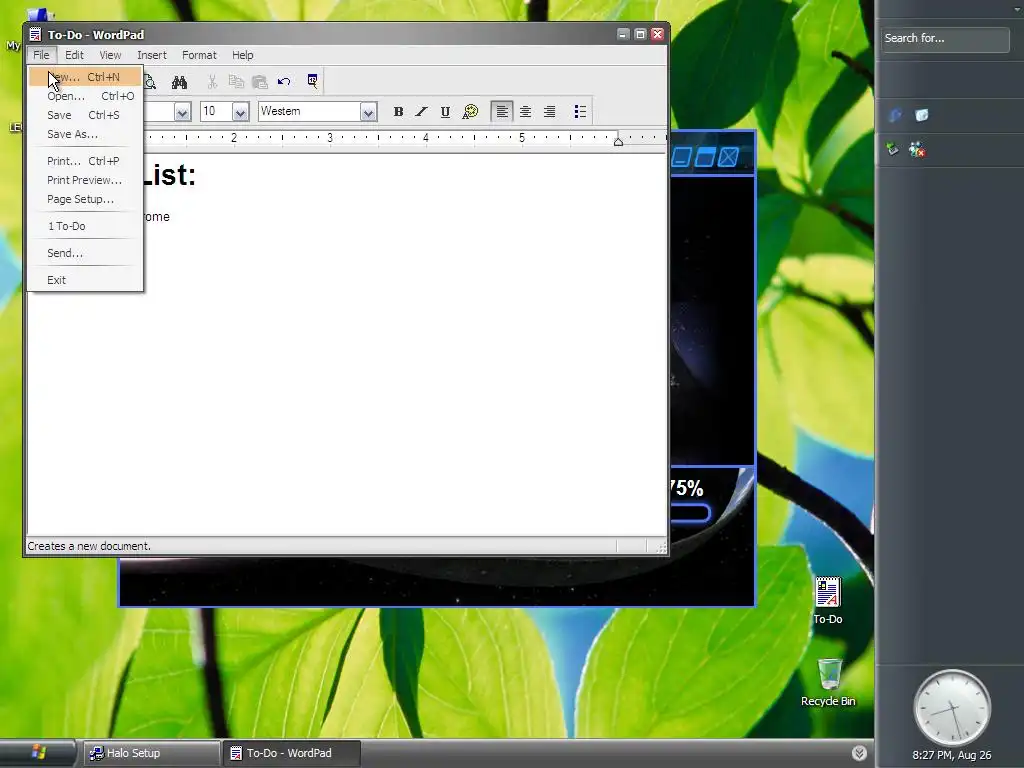
Task: Choose Print Preview... from the File menu
Action: [85, 180]
